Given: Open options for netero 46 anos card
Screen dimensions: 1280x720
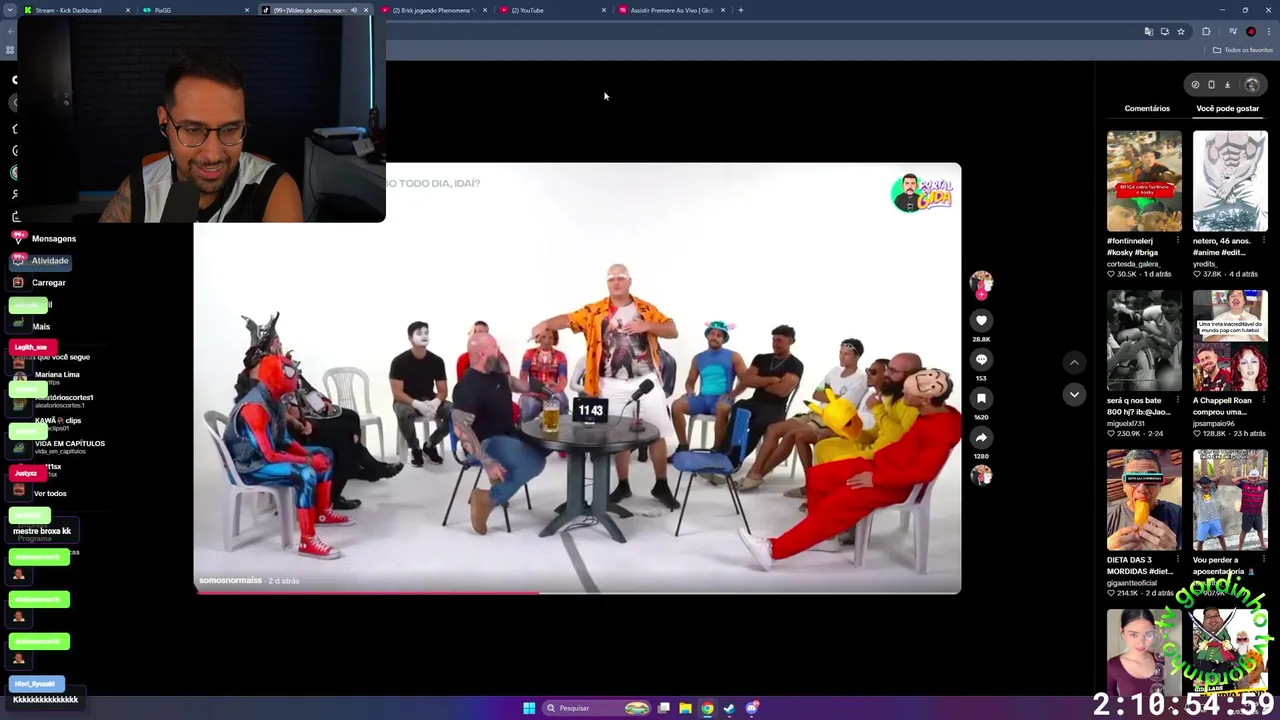Looking at the screenshot, I should (x=1263, y=240).
